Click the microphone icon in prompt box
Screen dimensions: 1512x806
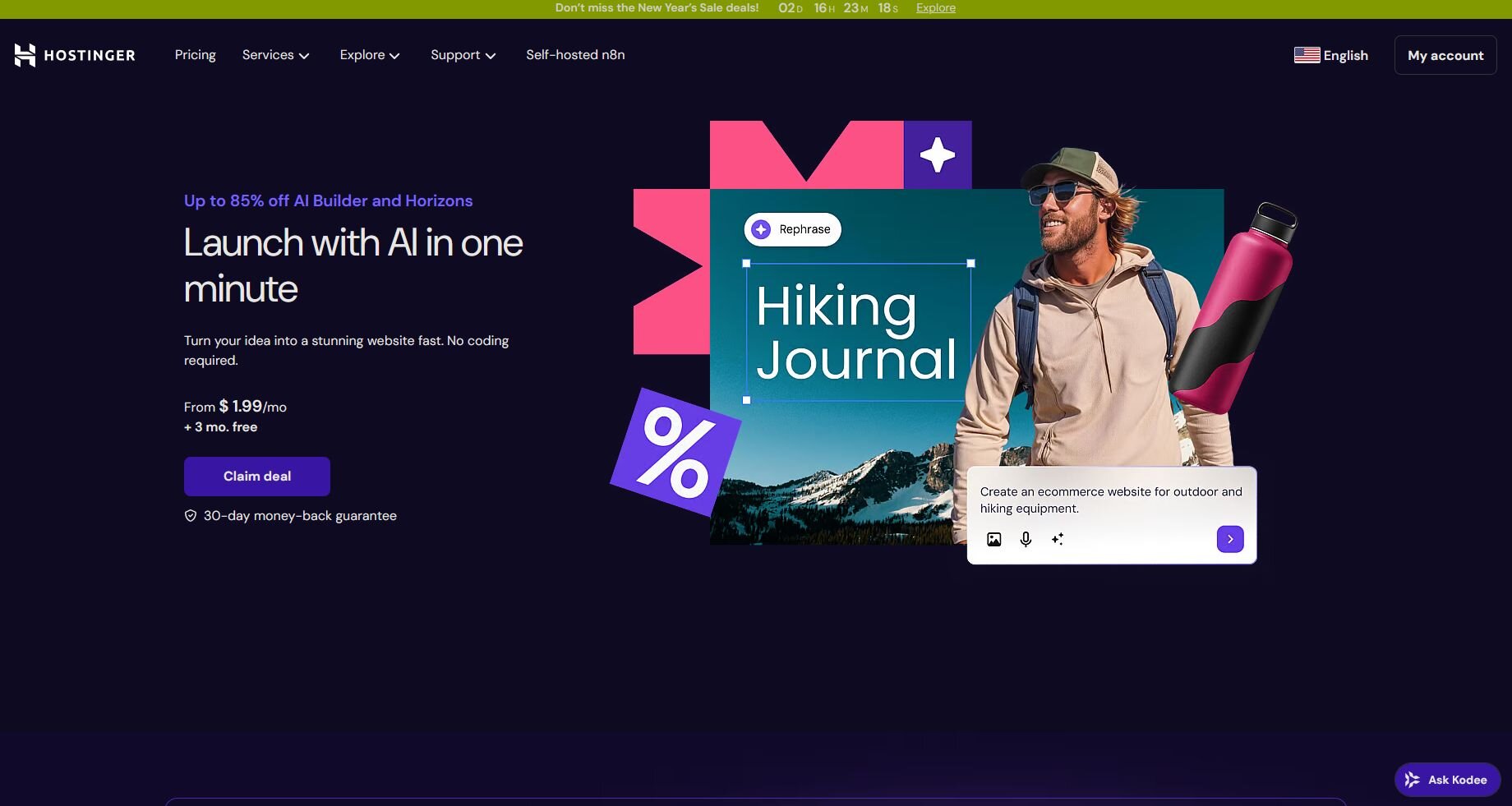pyautogui.click(x=1026, y=539)
